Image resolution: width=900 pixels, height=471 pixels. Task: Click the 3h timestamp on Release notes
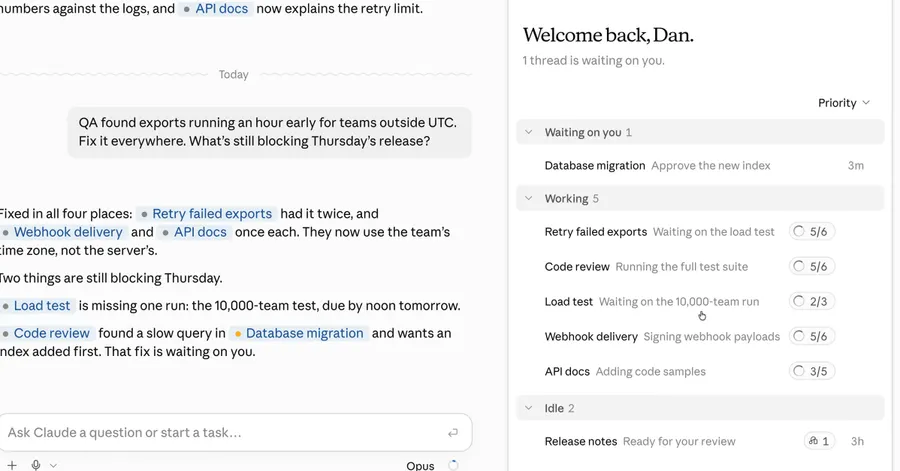(857, 441)
